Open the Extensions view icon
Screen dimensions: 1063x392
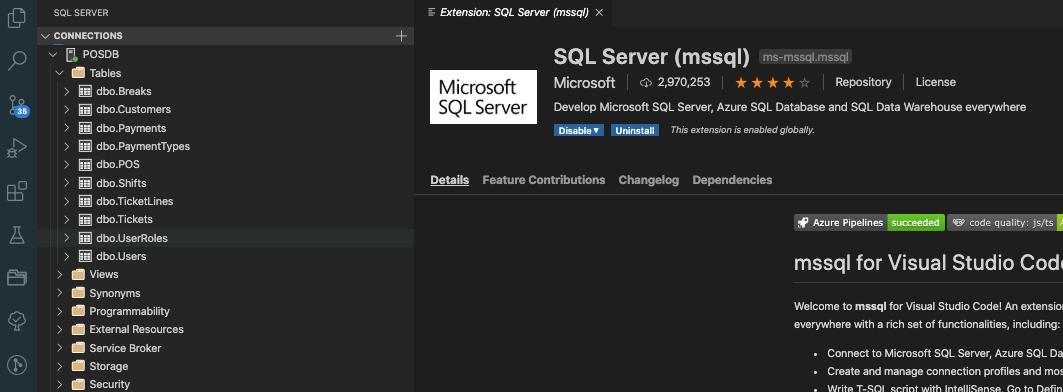pos(16,191)
